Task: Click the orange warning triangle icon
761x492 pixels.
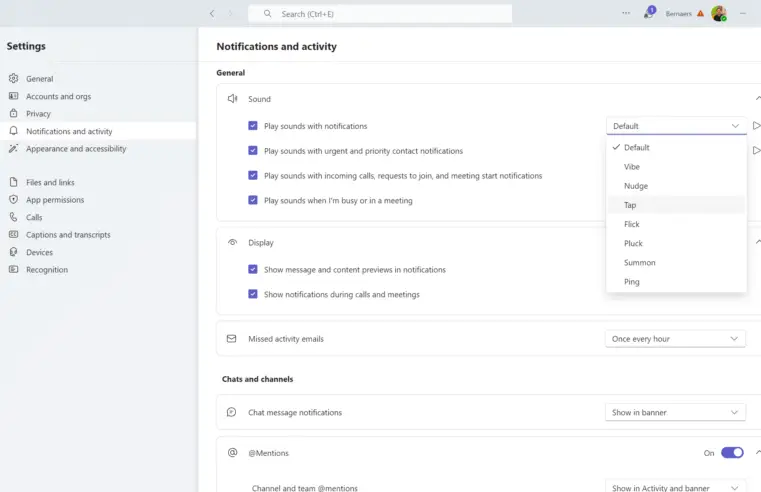Action: point(700,14)
